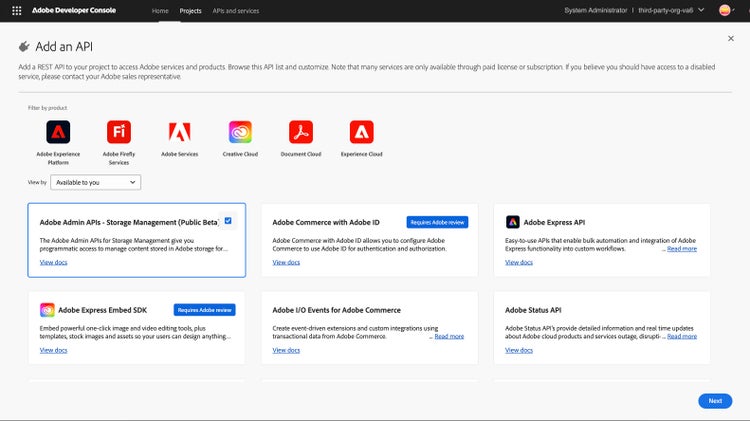Switch to the Projects tab
The height and width of the screenshot is (421, 750).
pos(190,11)
